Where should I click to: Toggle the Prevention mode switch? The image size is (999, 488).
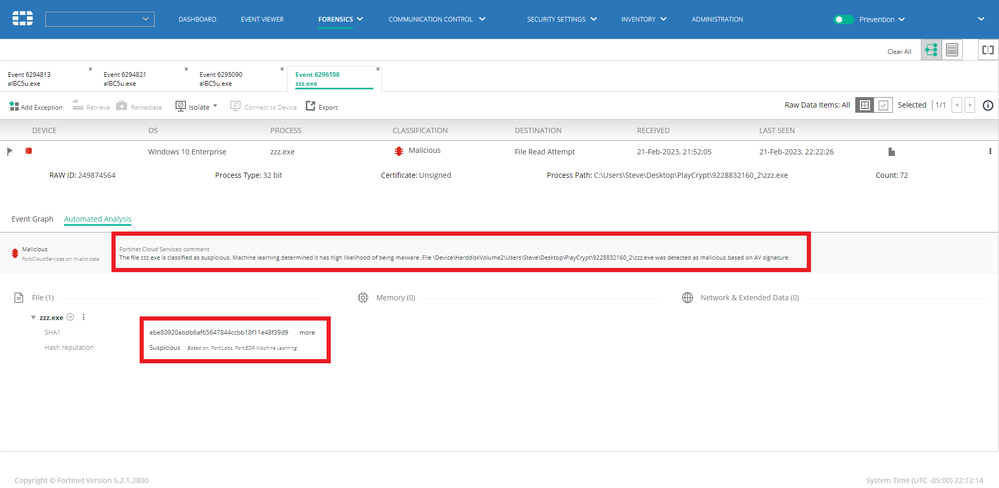[844, 20]
